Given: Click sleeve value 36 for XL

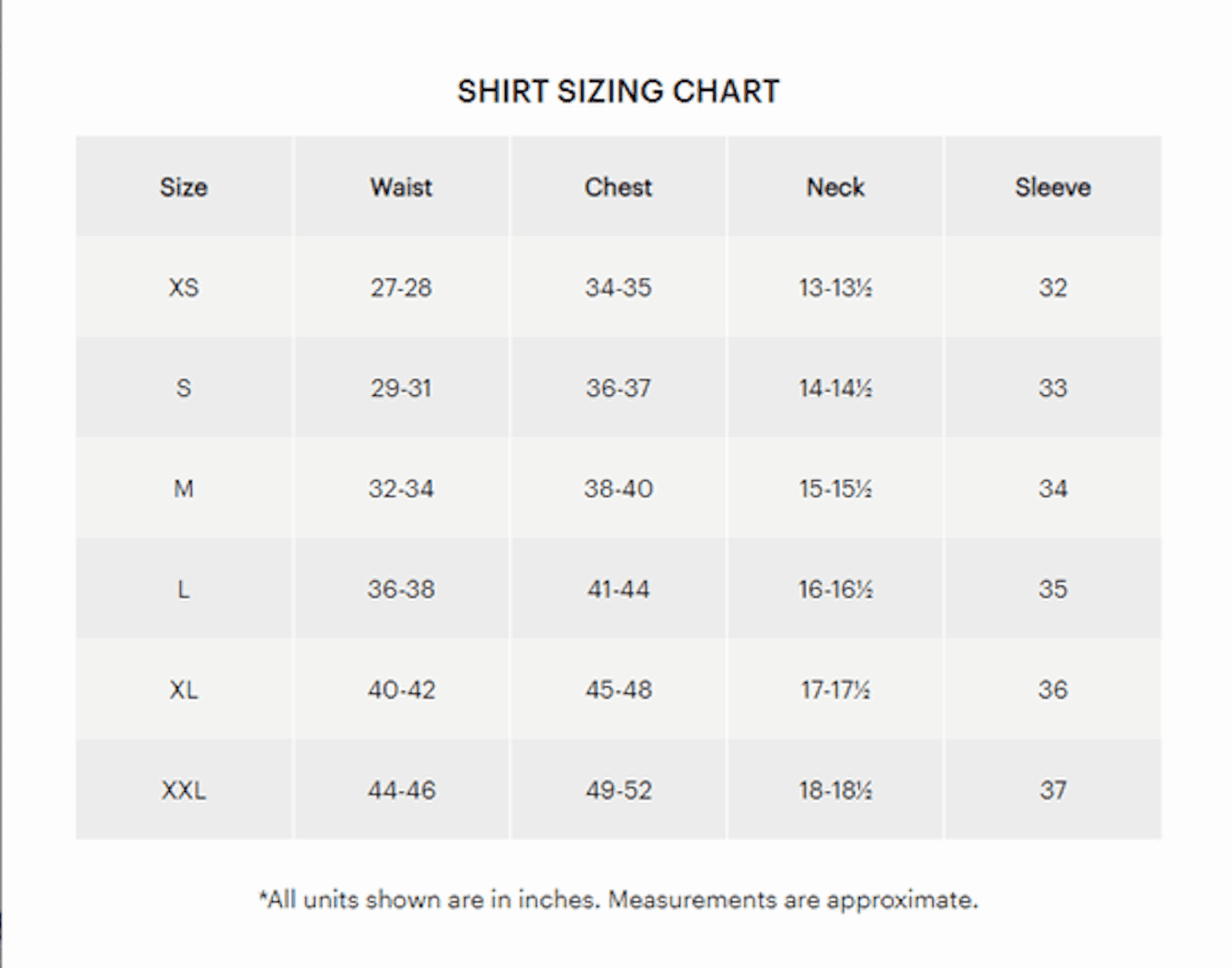Looking at the screenshot, I should click(1052, 690).
